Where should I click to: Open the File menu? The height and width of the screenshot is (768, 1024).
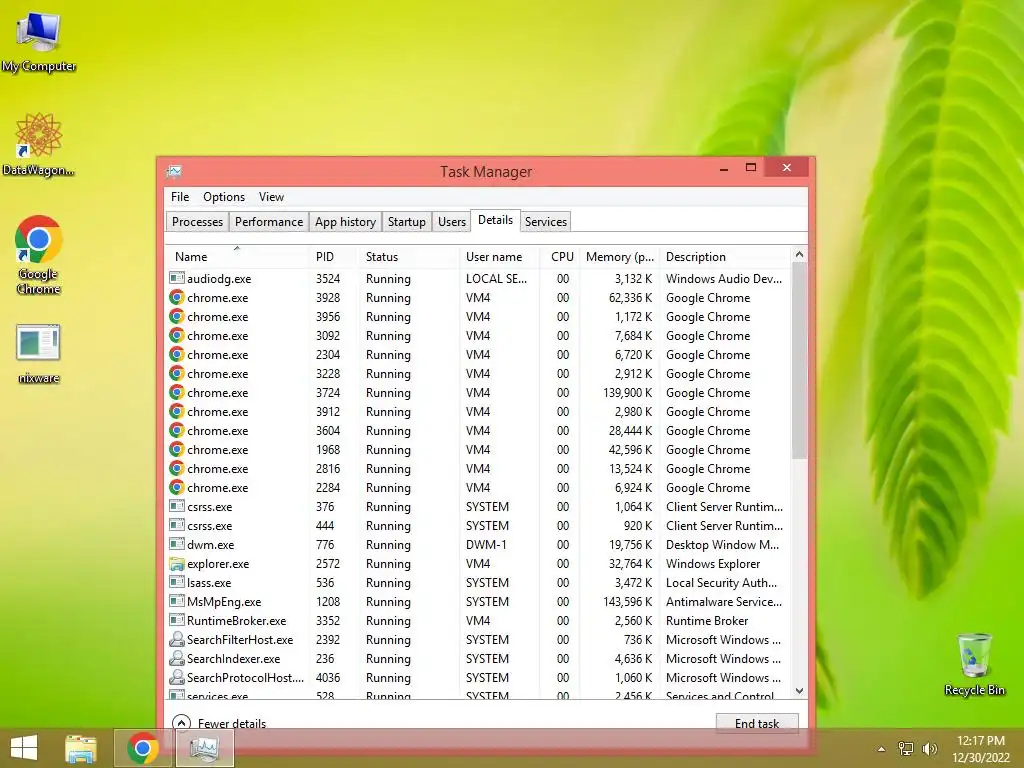(x=180, y=197)
